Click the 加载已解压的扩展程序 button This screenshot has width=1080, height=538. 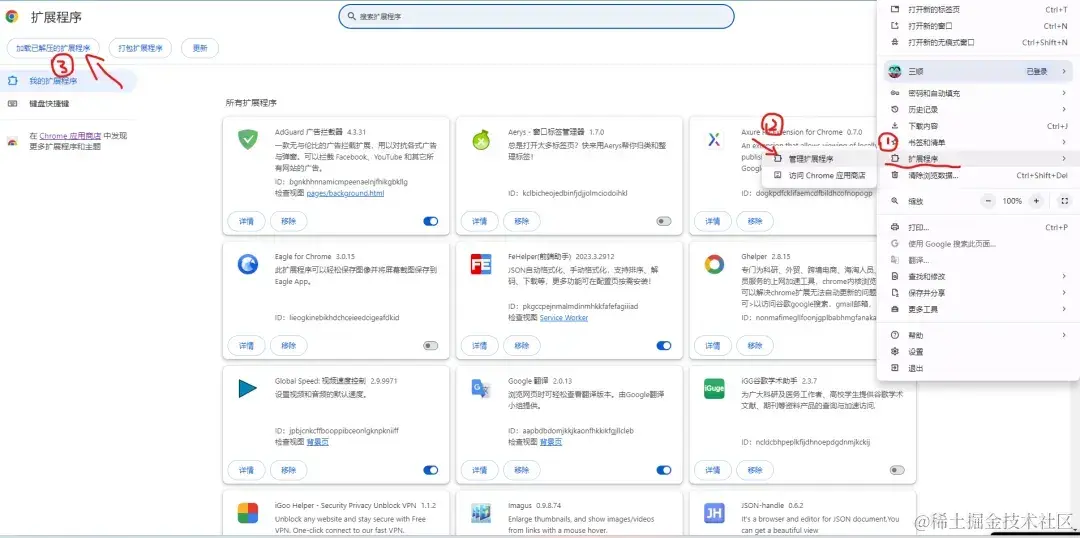coord(53,48)
